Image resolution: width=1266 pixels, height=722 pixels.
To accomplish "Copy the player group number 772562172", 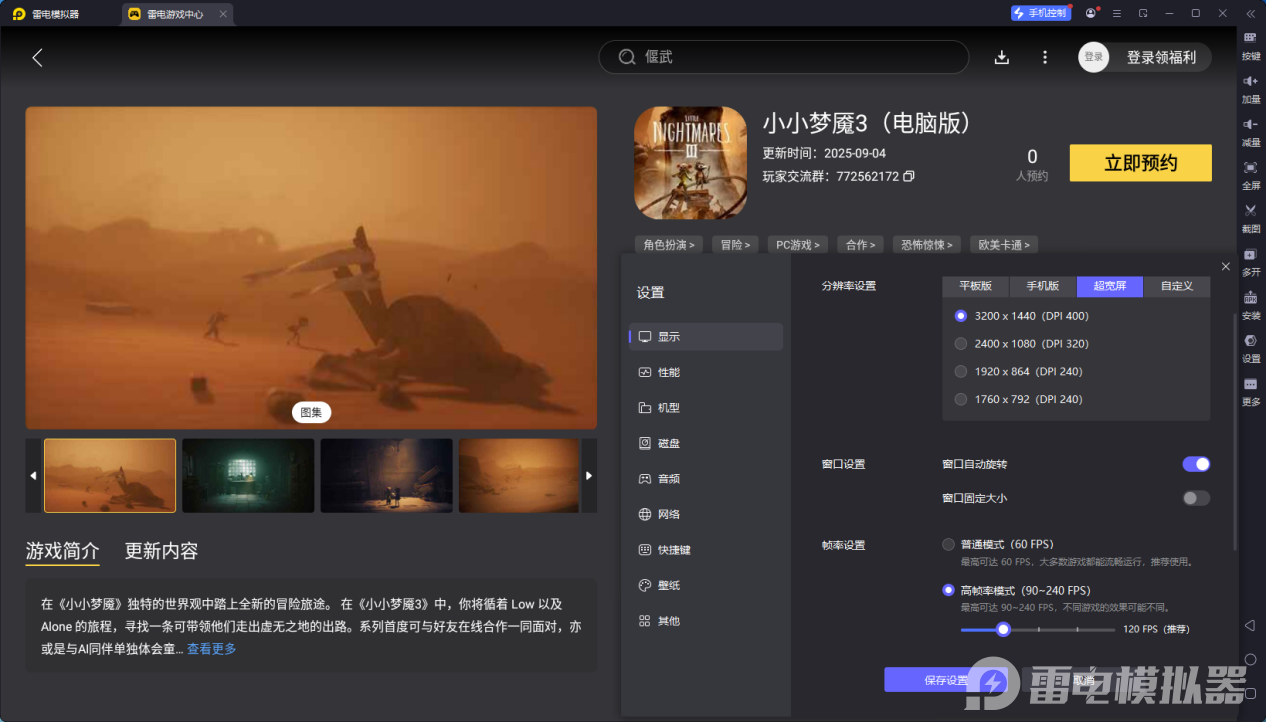I will [909, 176].
